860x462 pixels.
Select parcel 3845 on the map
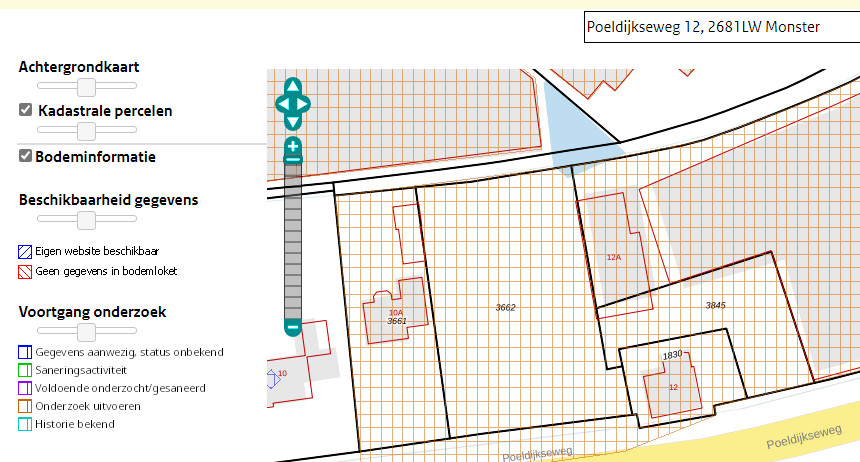[715, 305]
